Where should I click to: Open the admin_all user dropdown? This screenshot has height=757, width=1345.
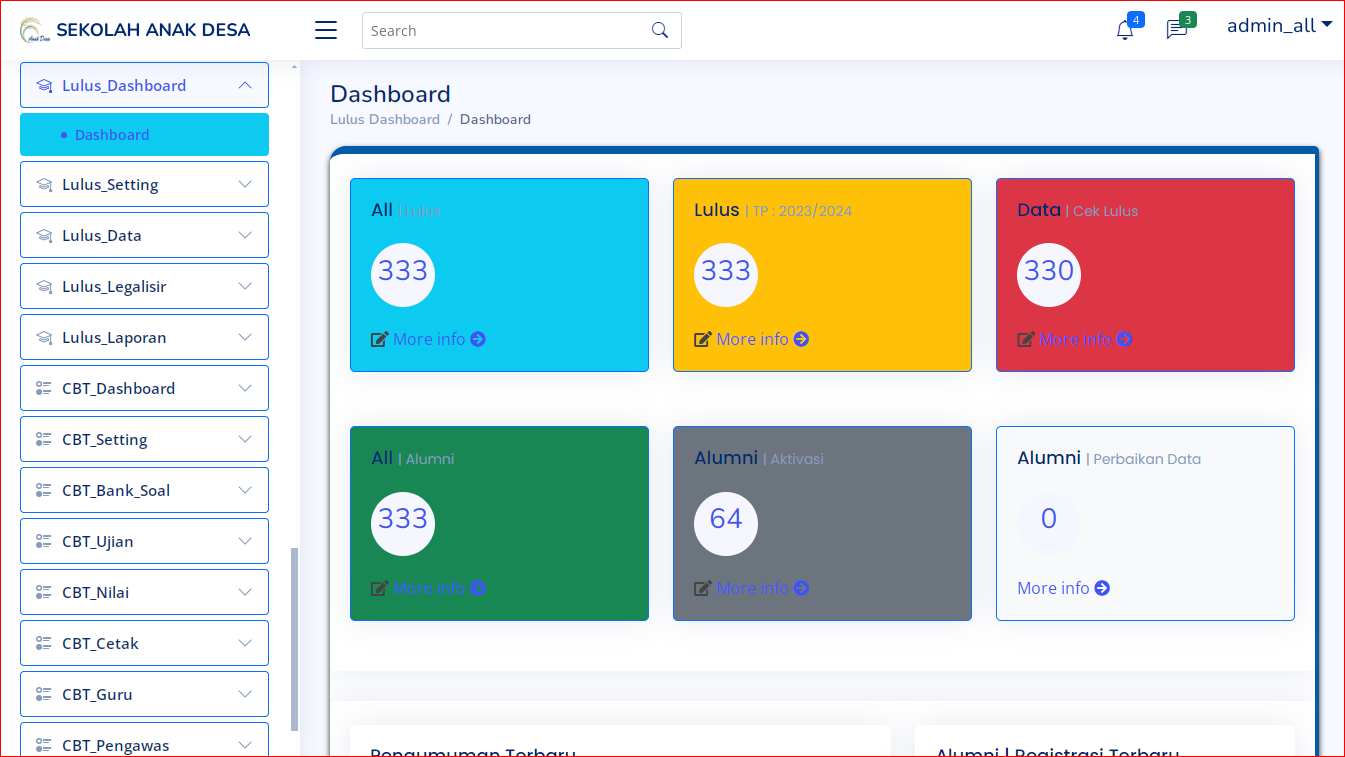click(x=1279, y=26)
